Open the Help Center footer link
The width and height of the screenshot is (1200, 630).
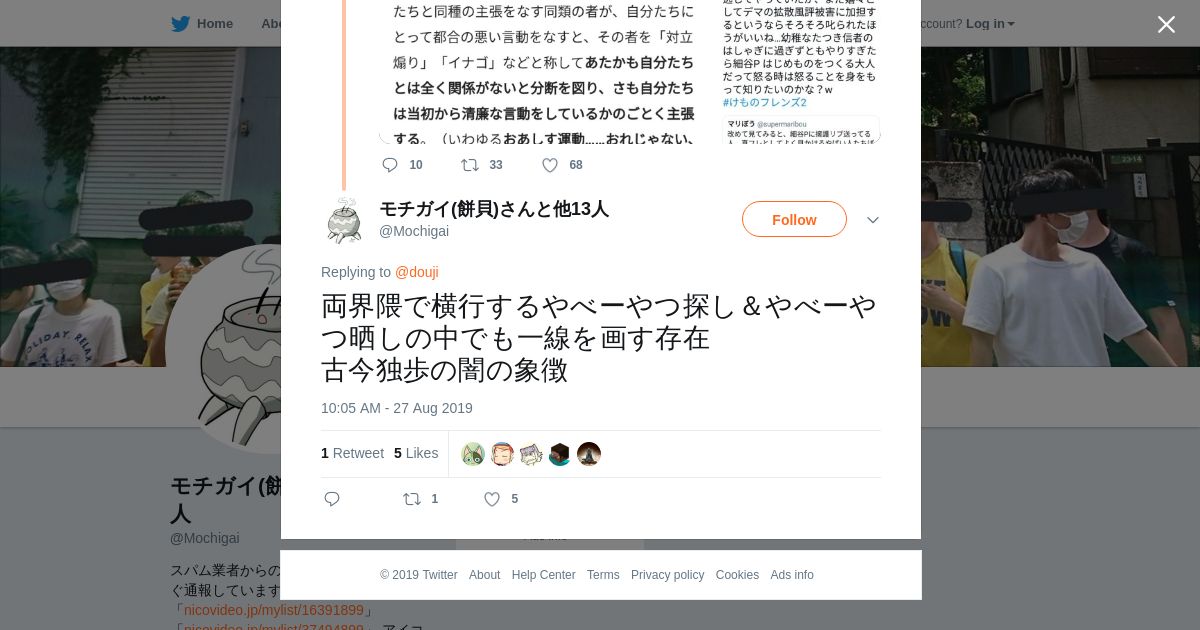coord(543,575)
